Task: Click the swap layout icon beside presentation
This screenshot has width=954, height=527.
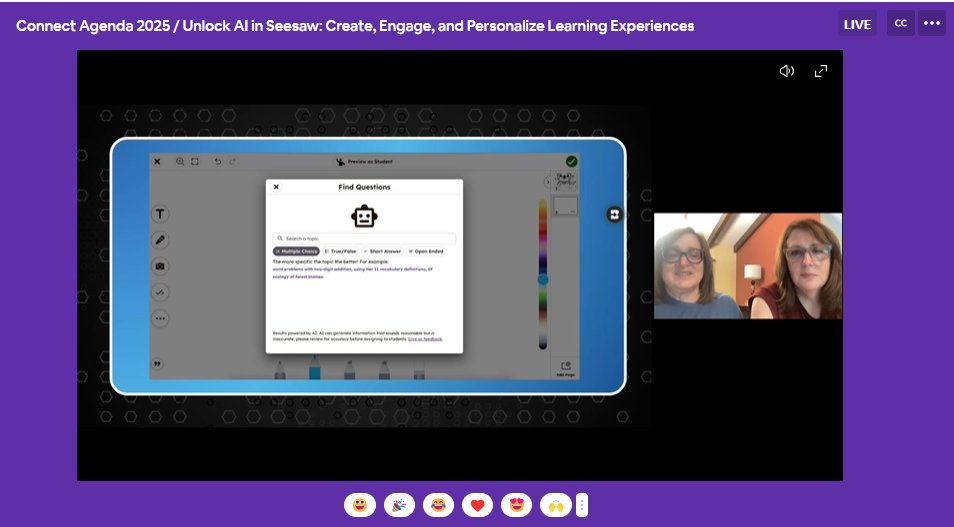Action: click(614, 214)
